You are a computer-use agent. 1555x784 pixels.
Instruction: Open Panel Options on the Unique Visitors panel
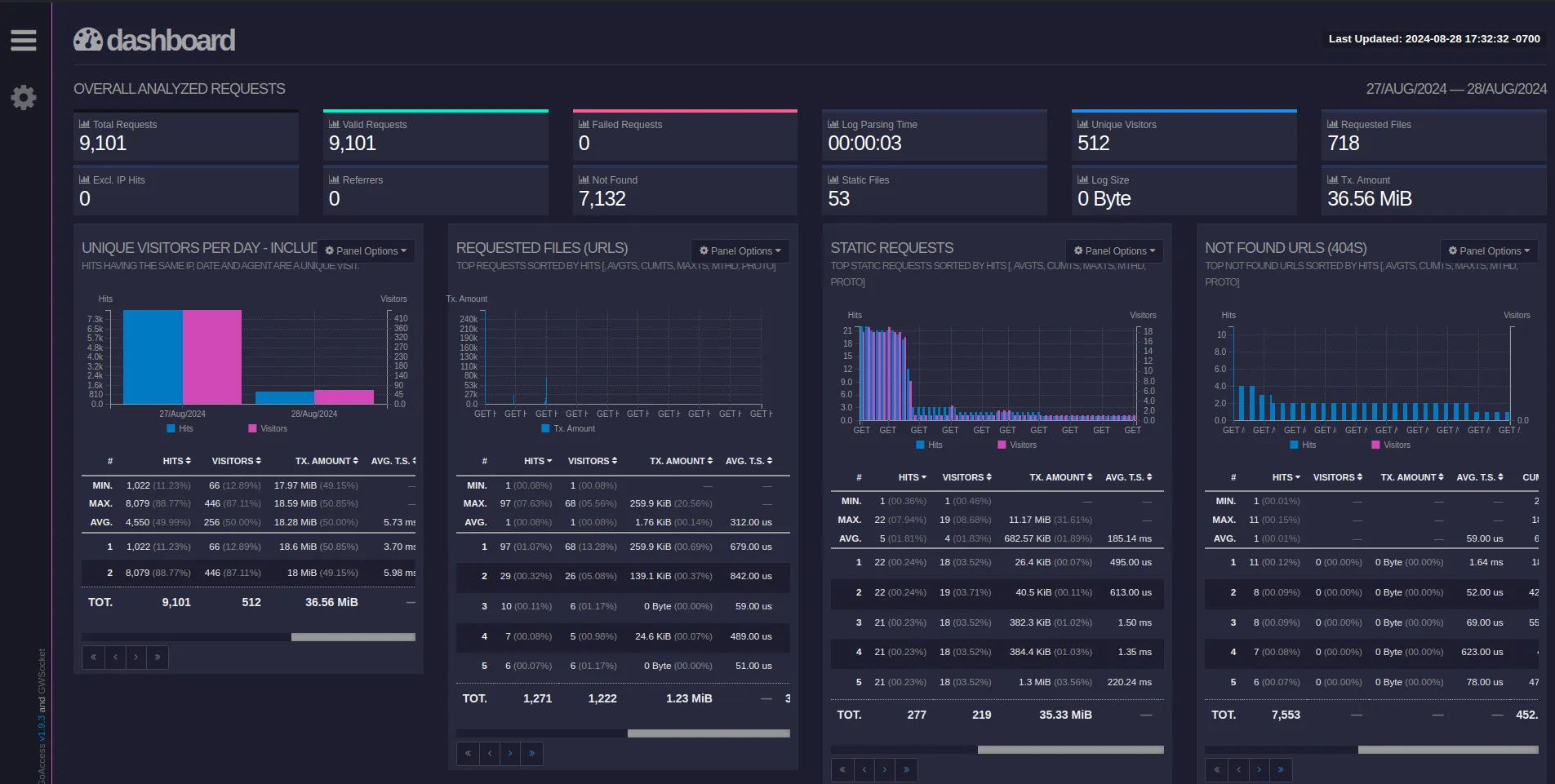[366, 250]
